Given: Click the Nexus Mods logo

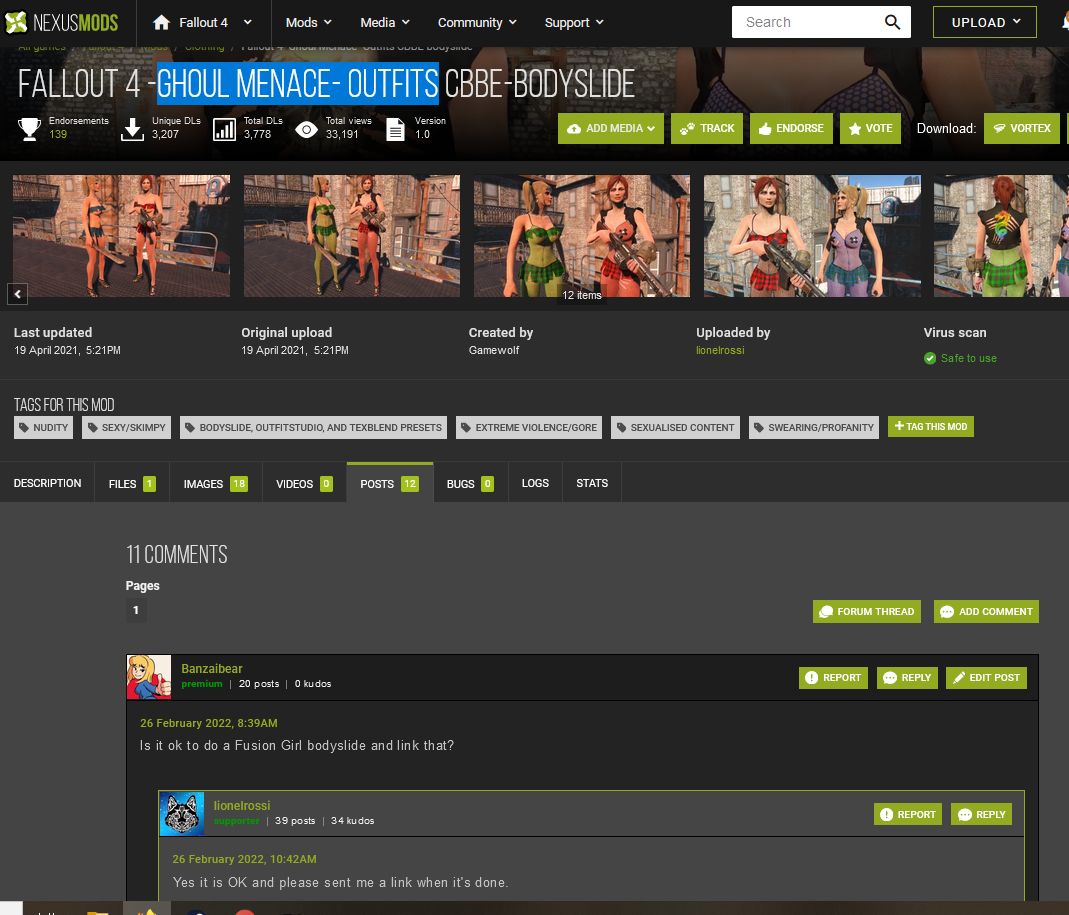Looking at the screenshot, I should 61,22.
